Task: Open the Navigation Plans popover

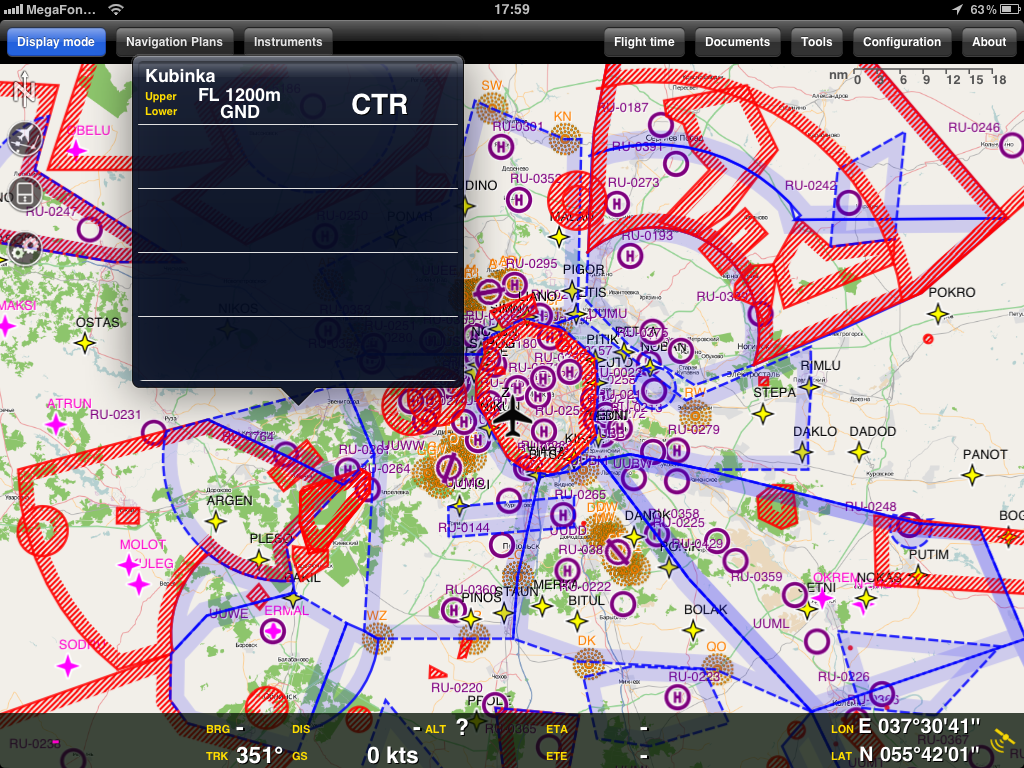Action: pos(175,42)
